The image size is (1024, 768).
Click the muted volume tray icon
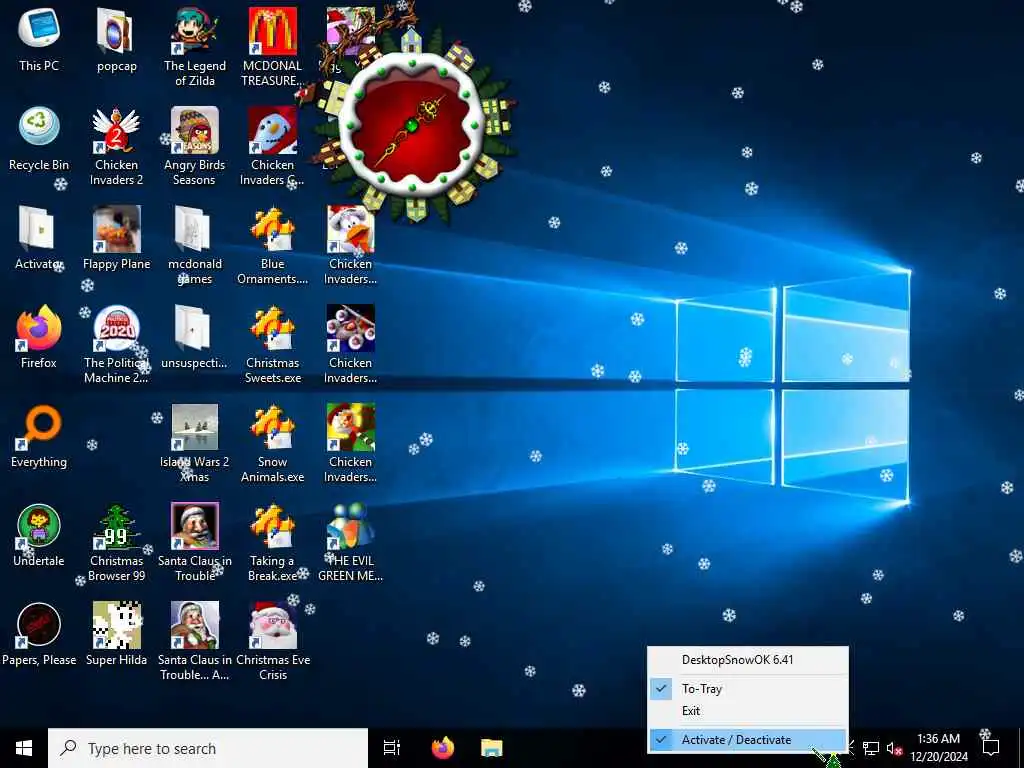pyautogui.click(x=893, y=748)
